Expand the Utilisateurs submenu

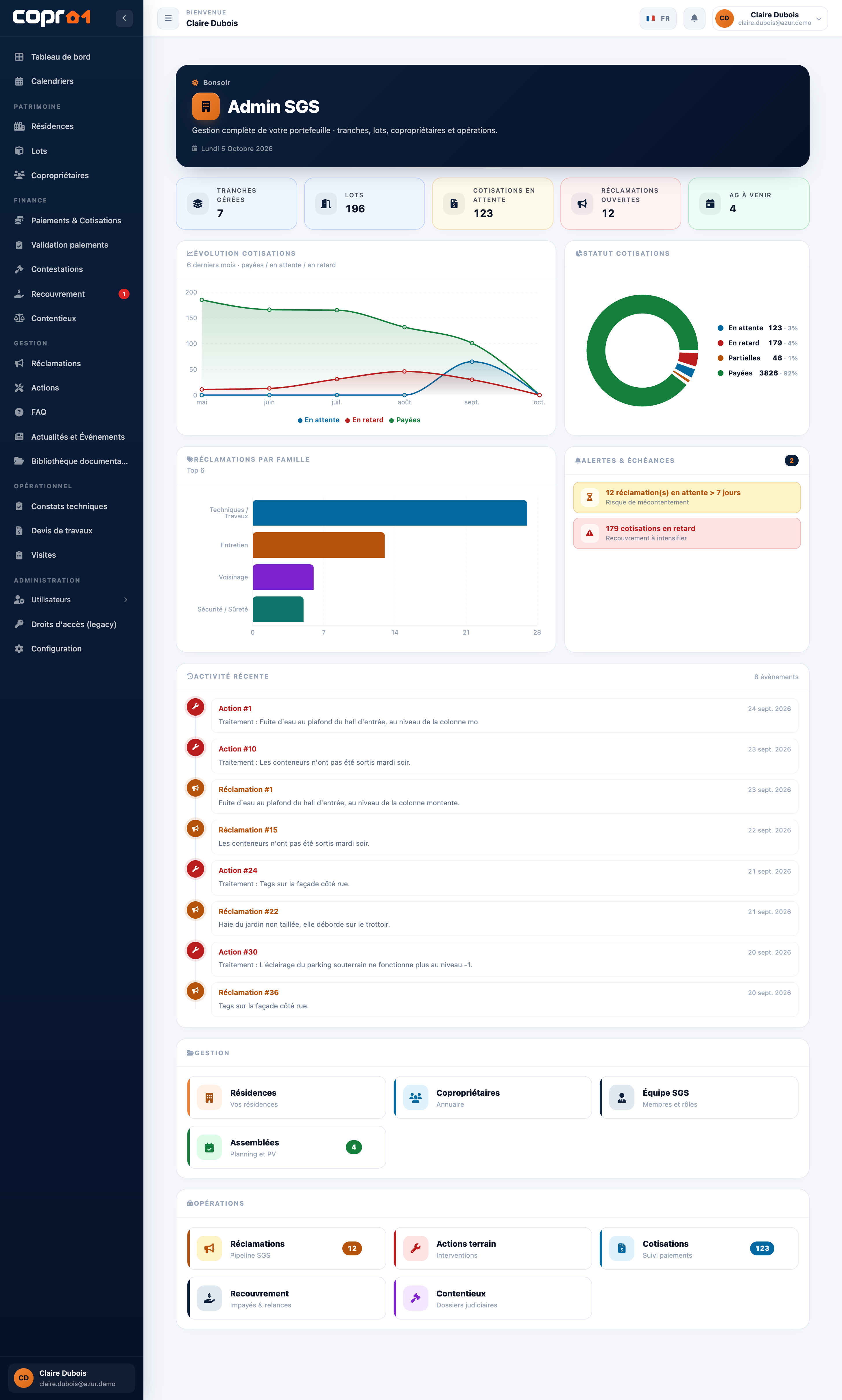71,599
